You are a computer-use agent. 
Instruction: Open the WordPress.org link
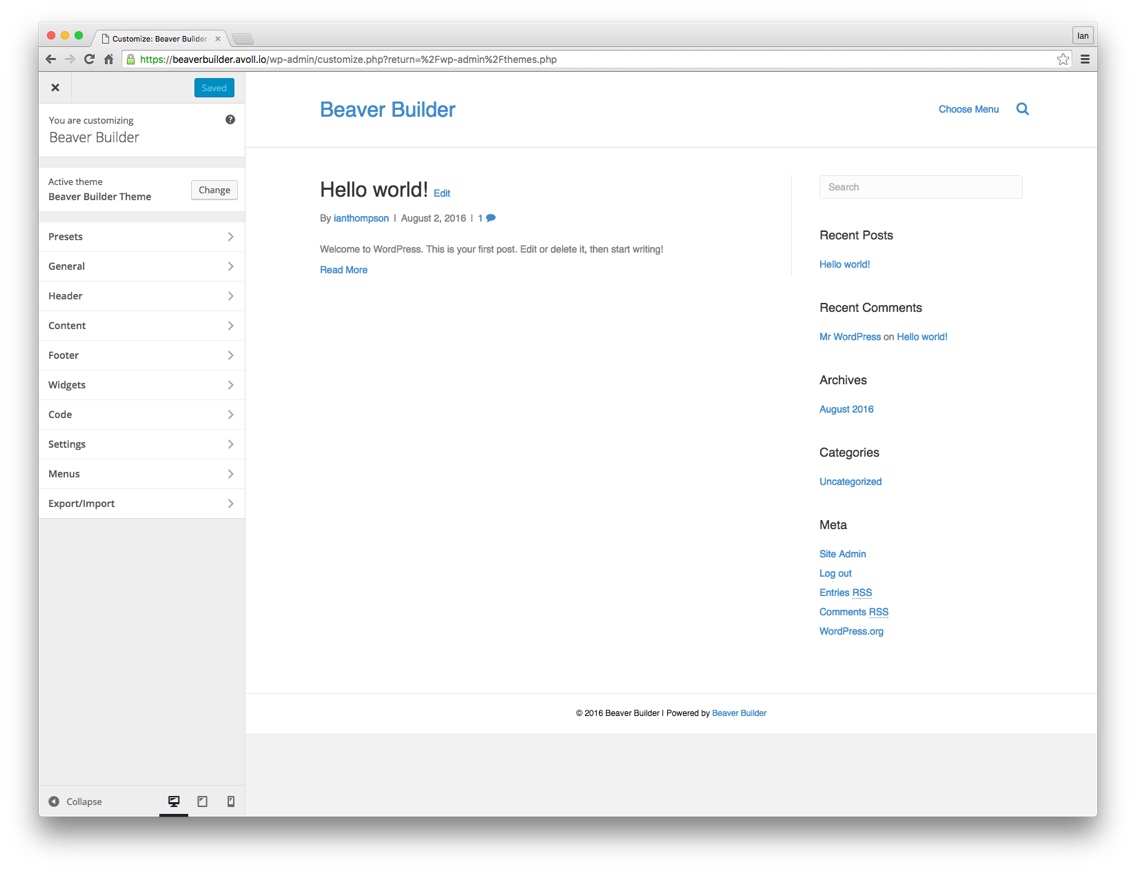click(x=851, y=632)
